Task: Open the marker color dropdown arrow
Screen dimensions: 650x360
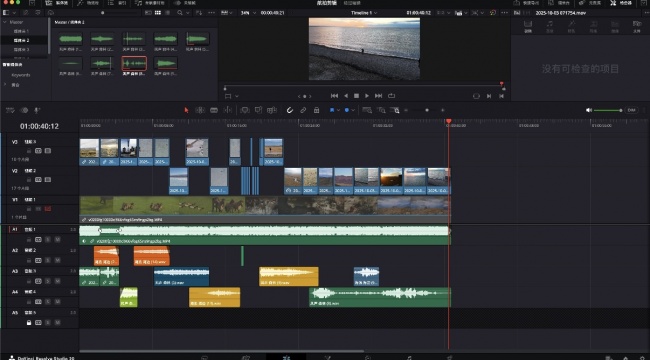Action: tap(353, 110)
